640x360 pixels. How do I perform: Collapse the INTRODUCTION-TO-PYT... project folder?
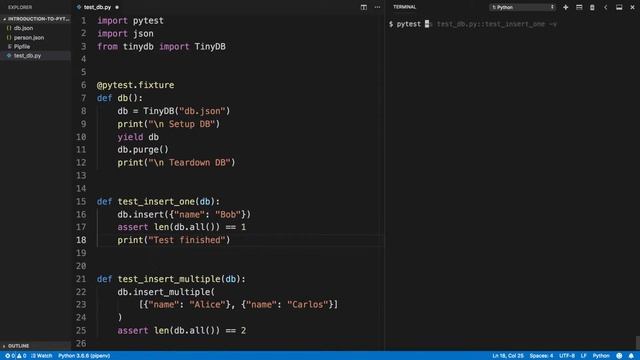pyautogui.click(x=36, y=19)
